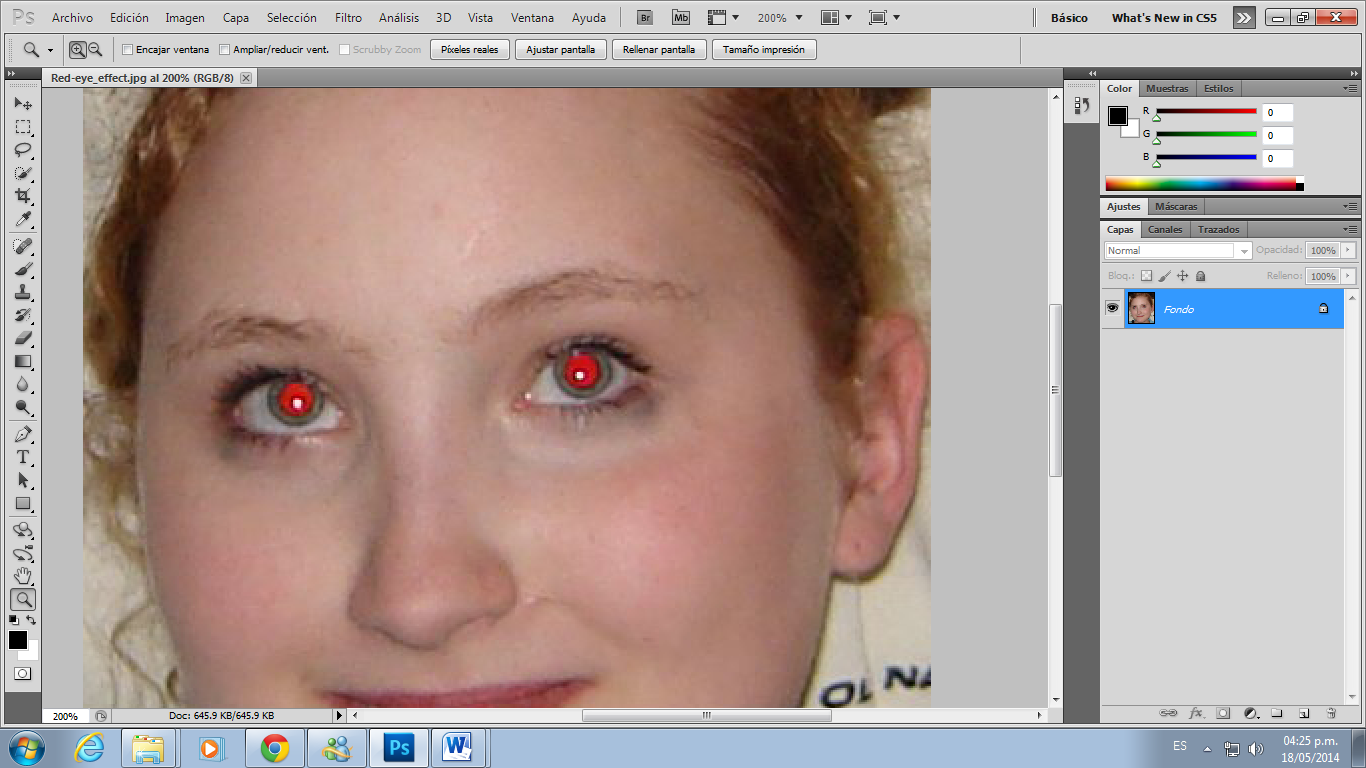Click the Zoom tool in the toolbox
The image size is (1366, 768).
coord(23,599)
